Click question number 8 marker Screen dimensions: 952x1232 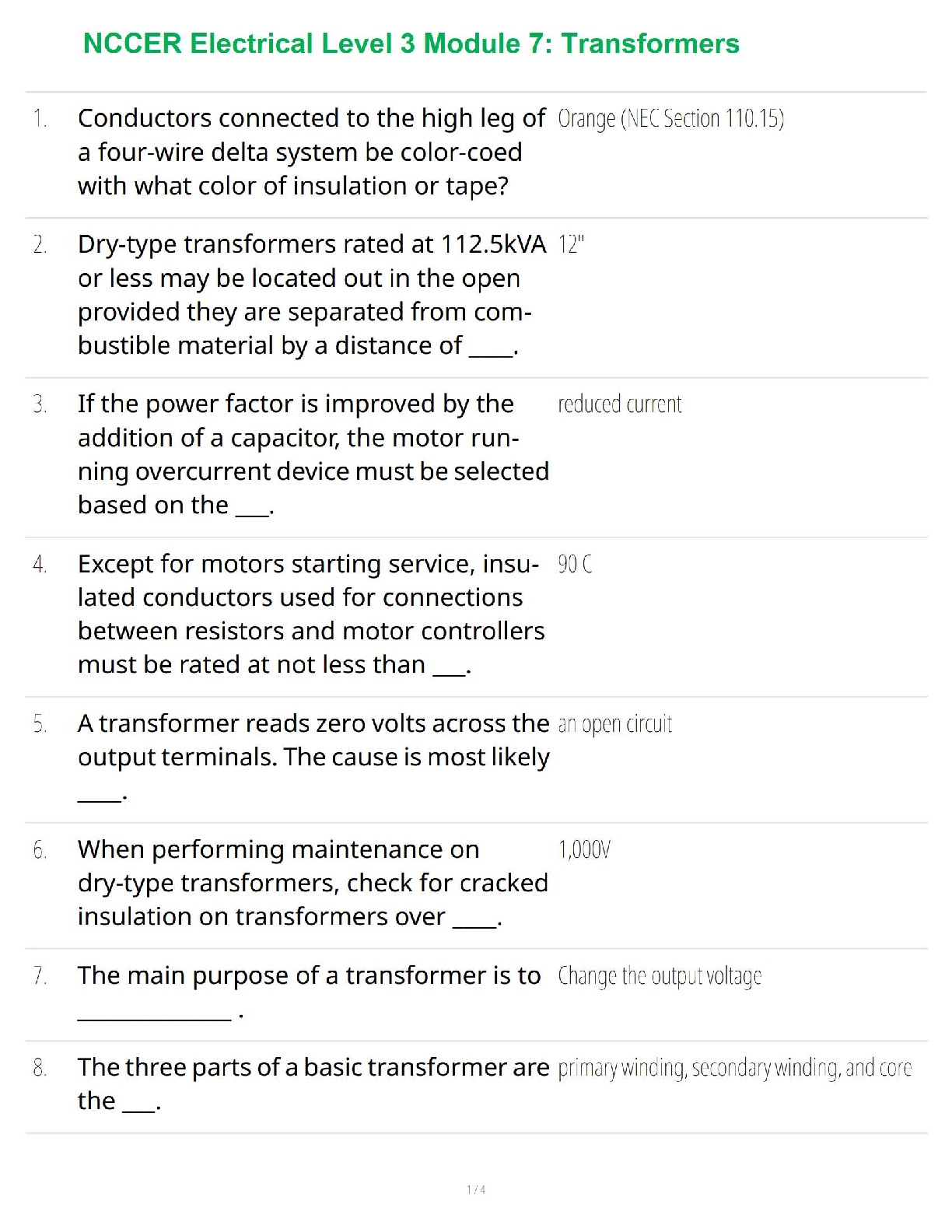point(40,1068)
